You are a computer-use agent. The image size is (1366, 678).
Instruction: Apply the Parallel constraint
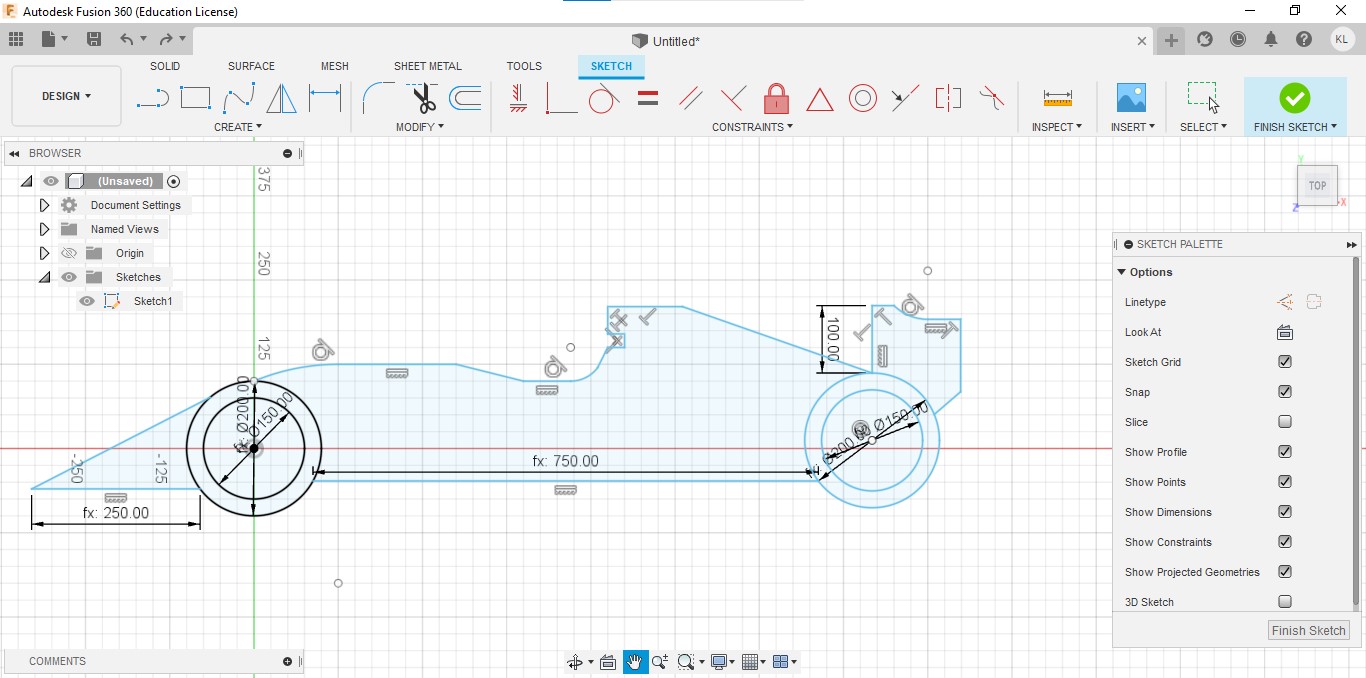pos(690,98)
